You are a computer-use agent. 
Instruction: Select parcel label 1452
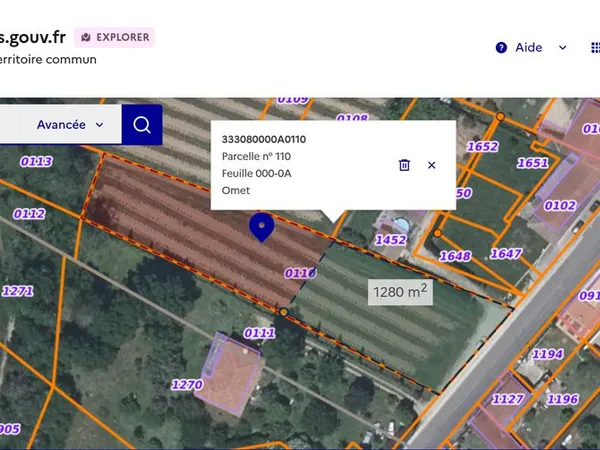tap(391, 240)
